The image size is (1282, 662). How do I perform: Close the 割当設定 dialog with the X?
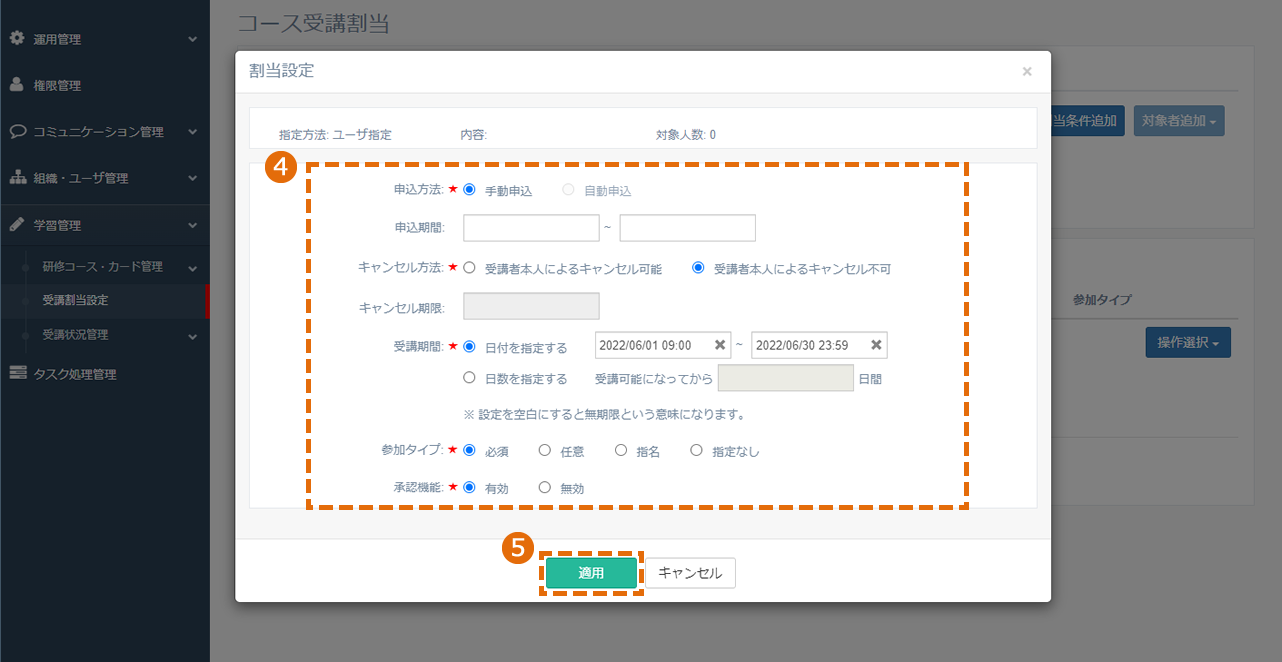(1027, 71)
